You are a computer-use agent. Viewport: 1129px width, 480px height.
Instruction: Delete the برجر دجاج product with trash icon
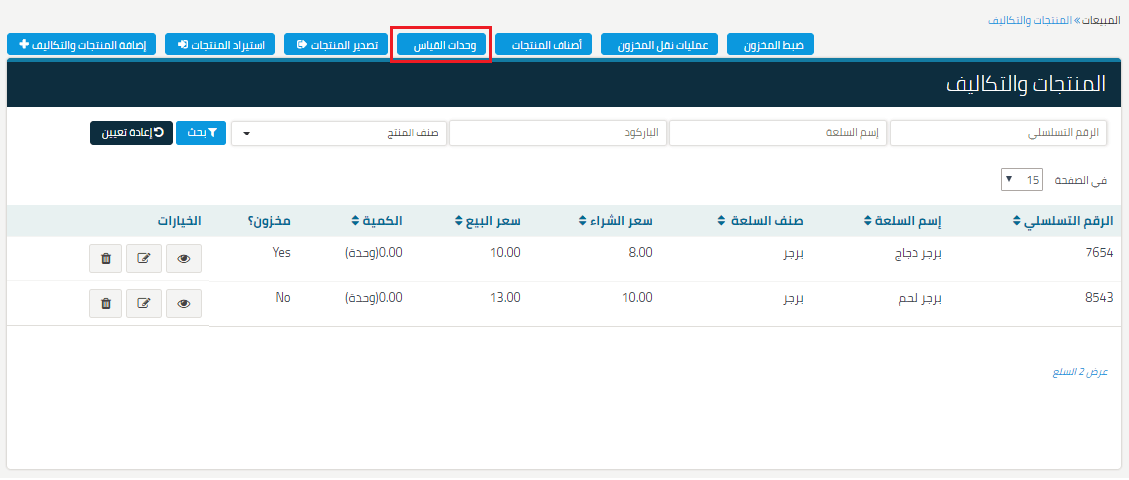[106, 259]
